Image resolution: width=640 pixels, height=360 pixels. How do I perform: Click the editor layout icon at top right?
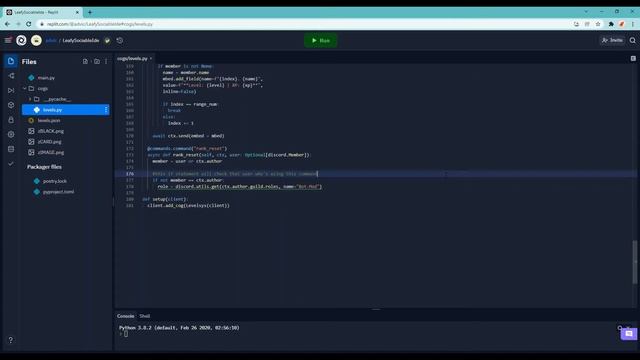click(x=633, y=58)
